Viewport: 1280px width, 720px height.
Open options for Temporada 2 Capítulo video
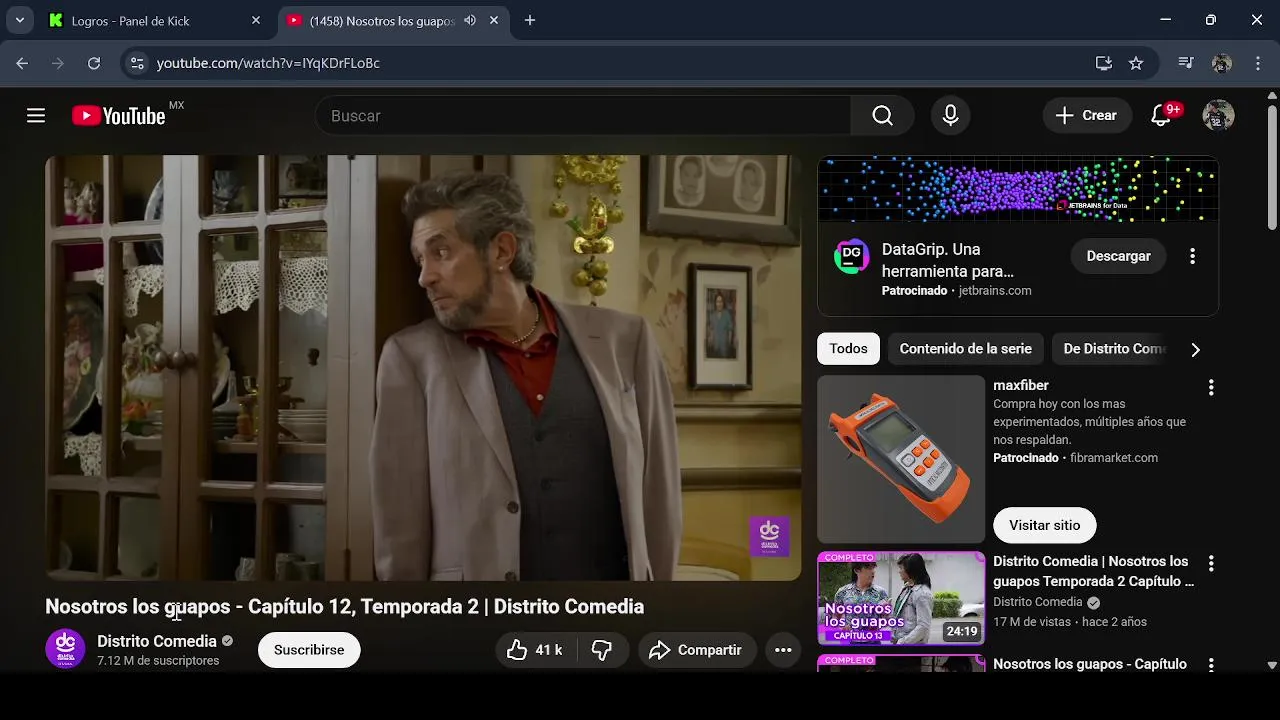(1211, 564)
